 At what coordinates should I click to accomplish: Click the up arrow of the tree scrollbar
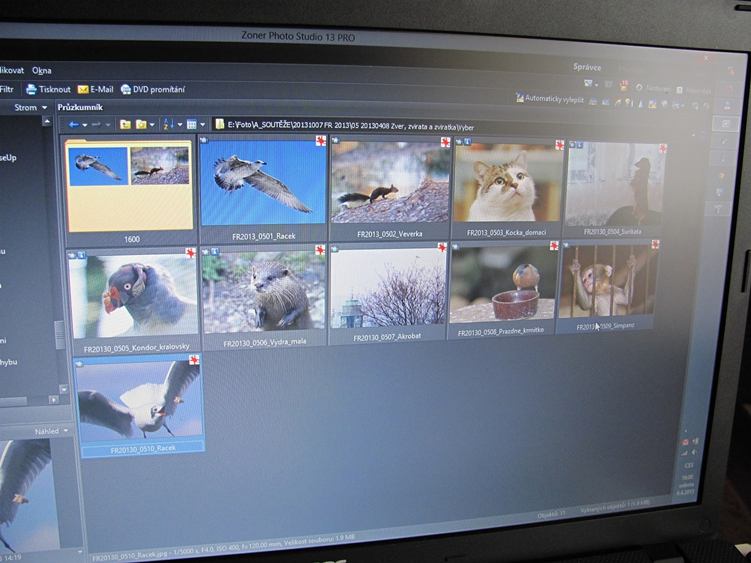pos(46,122)
